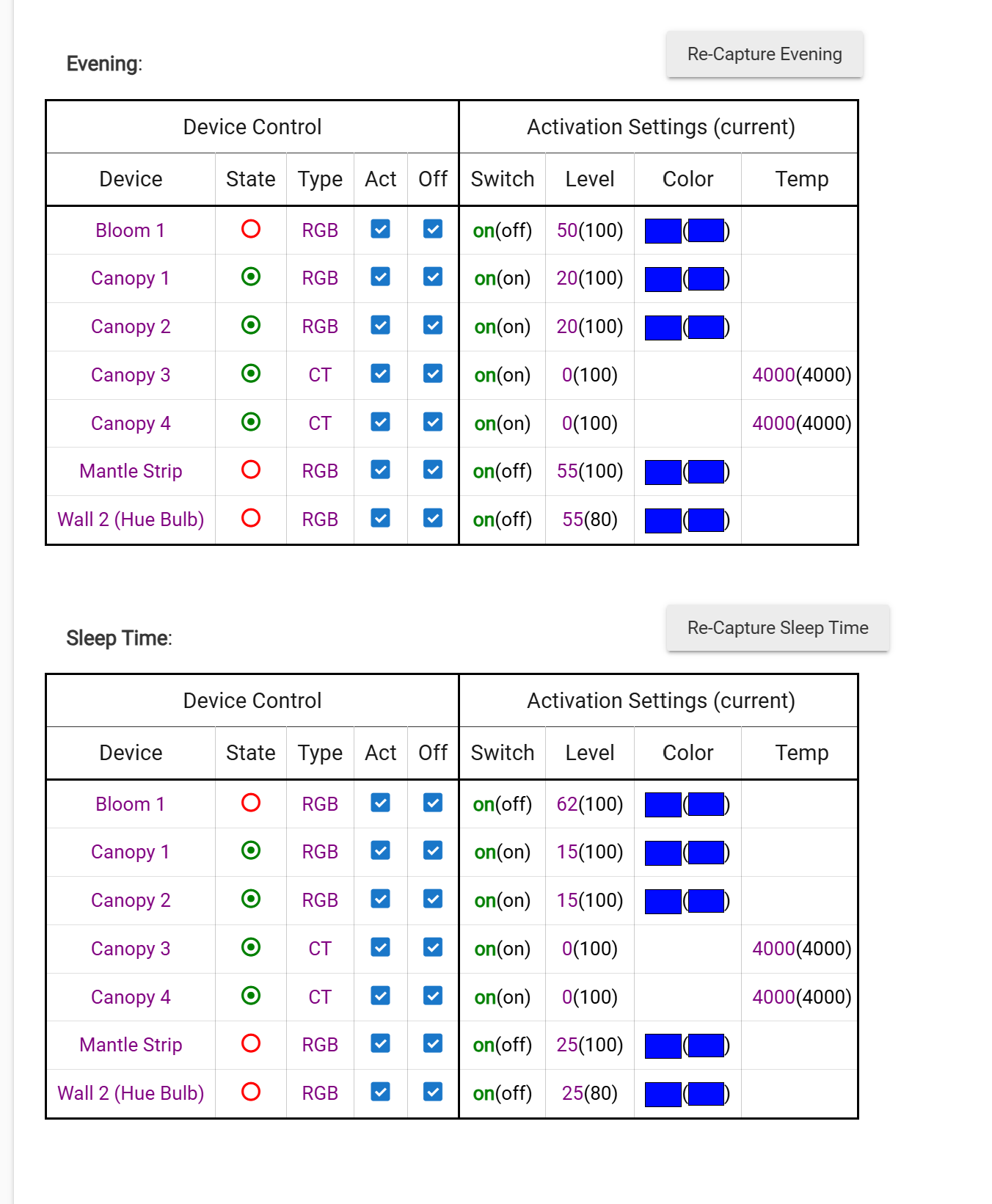Screen dimensions: 992x1204
Task: Click Wall 2 (Hue Bulb) state icon in Evening
Action: pos(251,519)
